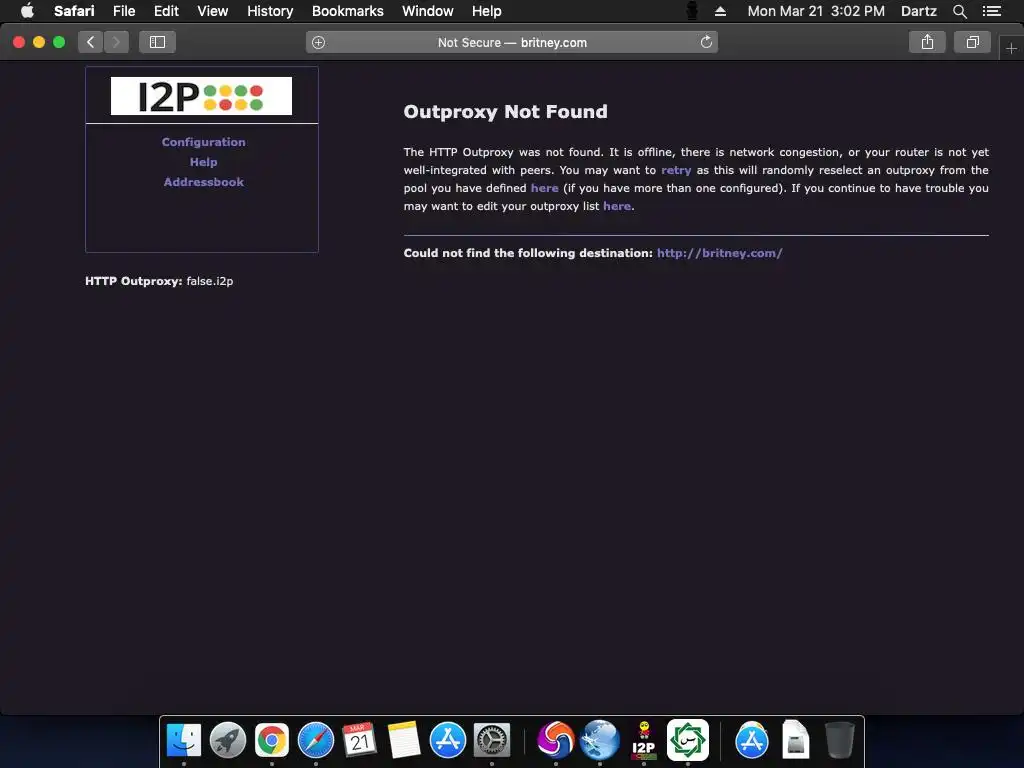Viewport: 1024px width, 768px height.
Task: Click the dark silhouette icon in menu bar
Action: coord(692,11)
